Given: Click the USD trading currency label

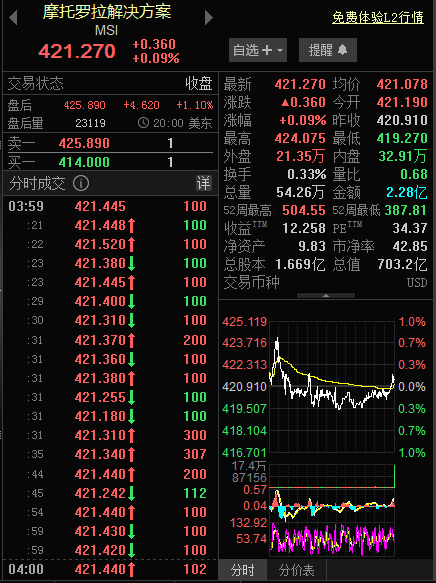Looking at the screenshot, I should click(417, 283).
